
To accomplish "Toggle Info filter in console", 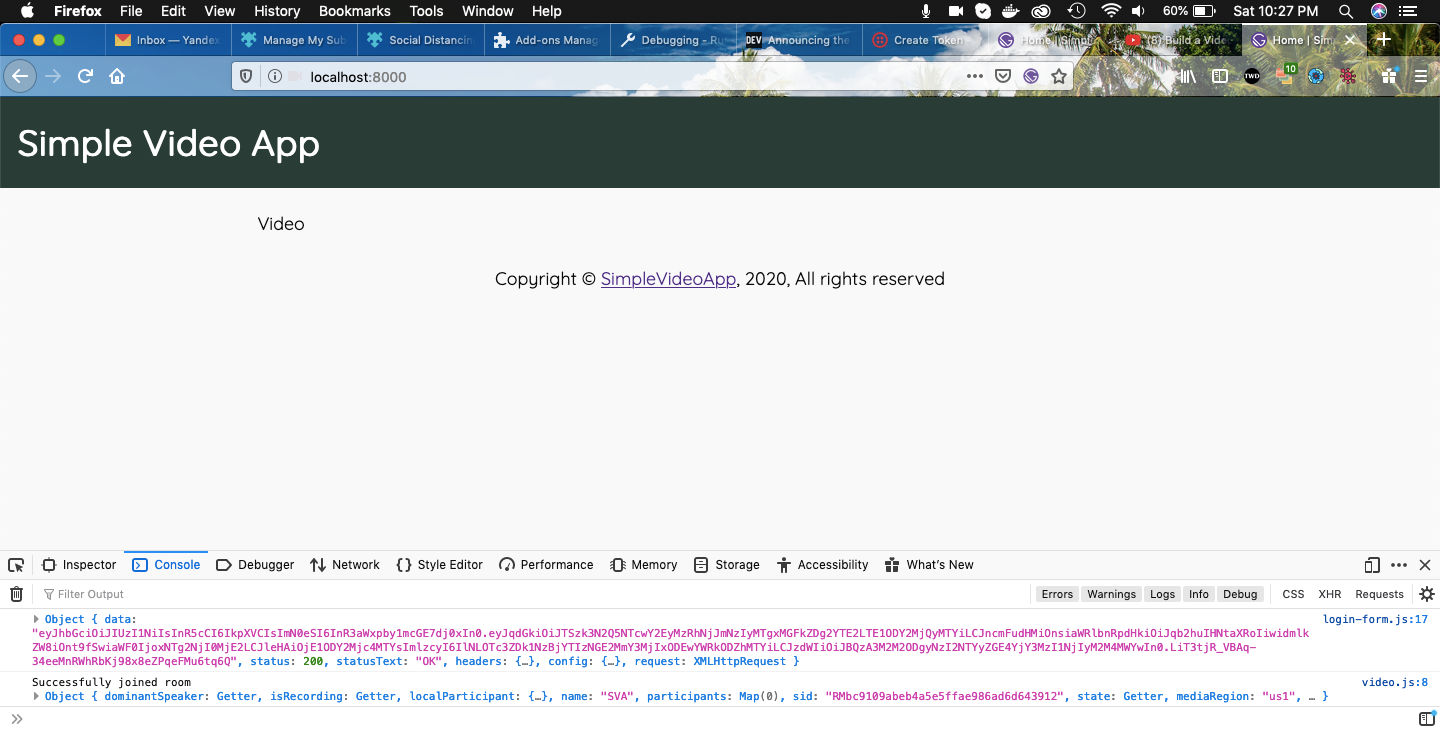I will [1199, 594].
